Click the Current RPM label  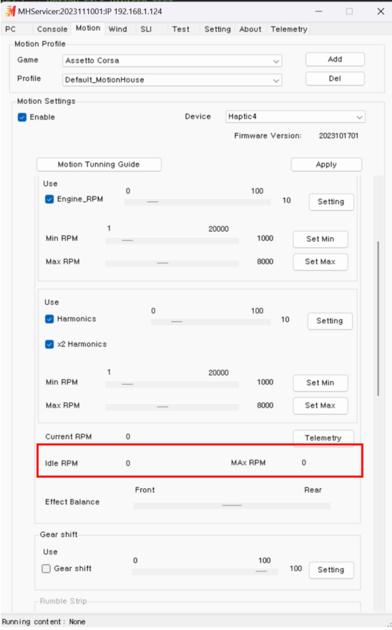(x=68, y=437)
